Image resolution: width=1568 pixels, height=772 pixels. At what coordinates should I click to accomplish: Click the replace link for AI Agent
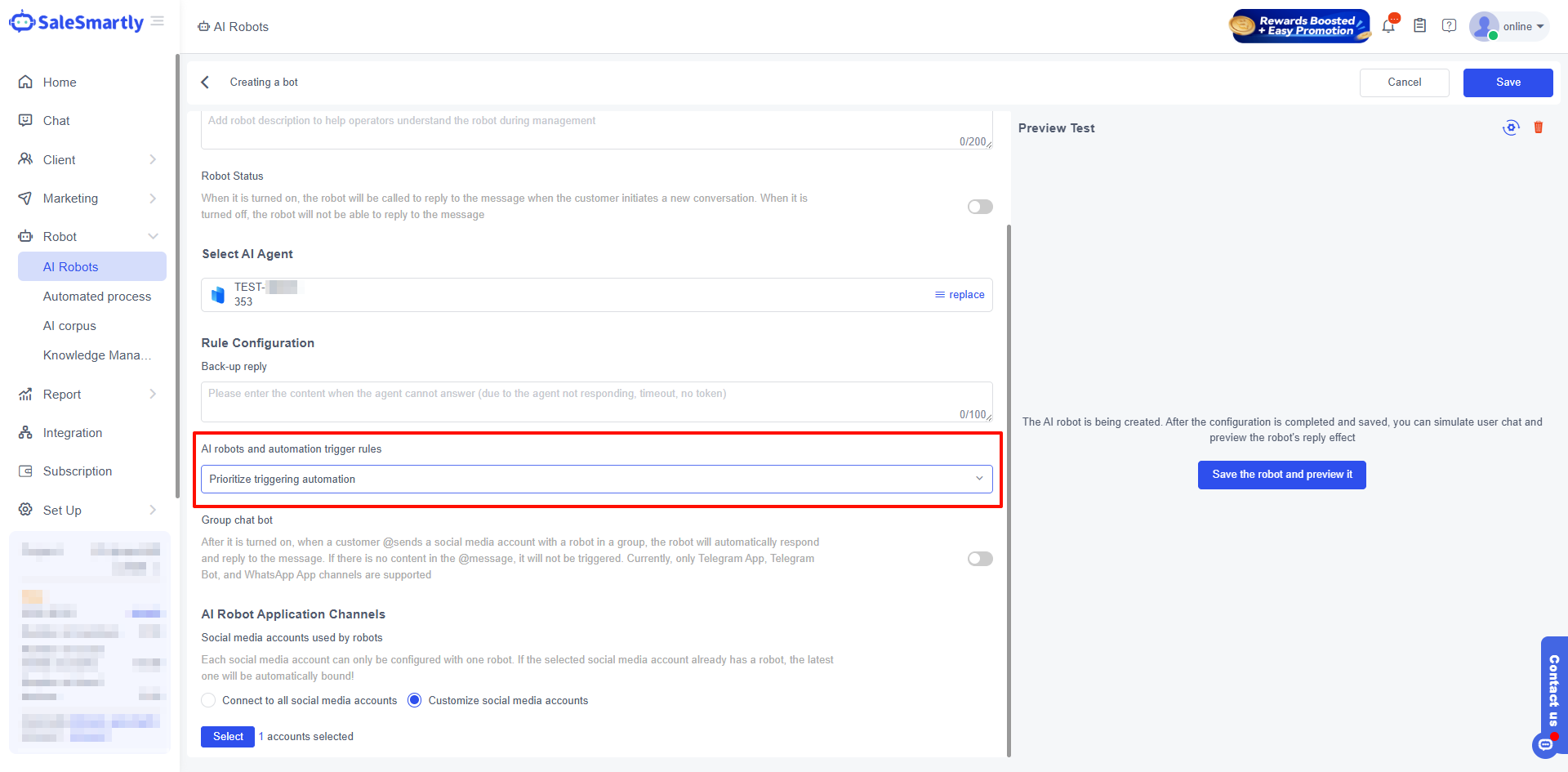[960, 295]
